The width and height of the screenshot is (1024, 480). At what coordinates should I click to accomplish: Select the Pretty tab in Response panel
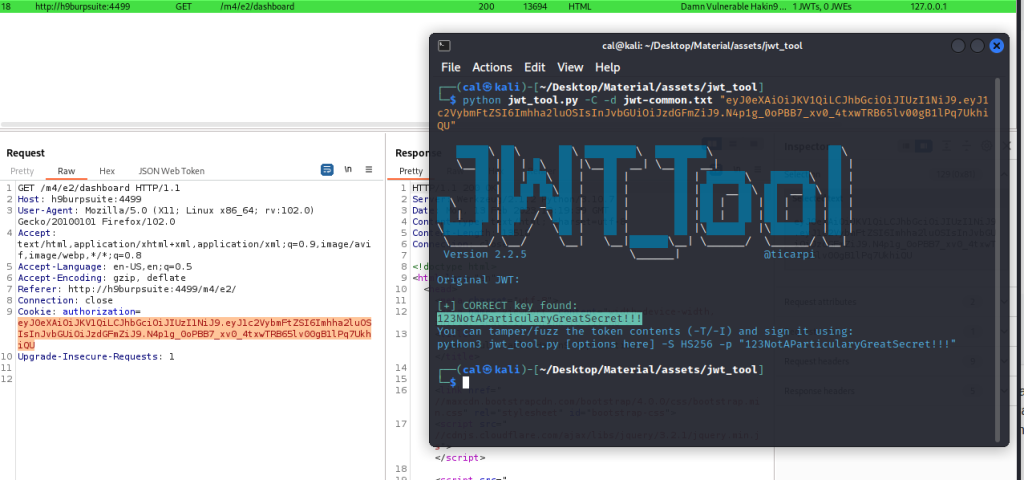pos(411,171)
